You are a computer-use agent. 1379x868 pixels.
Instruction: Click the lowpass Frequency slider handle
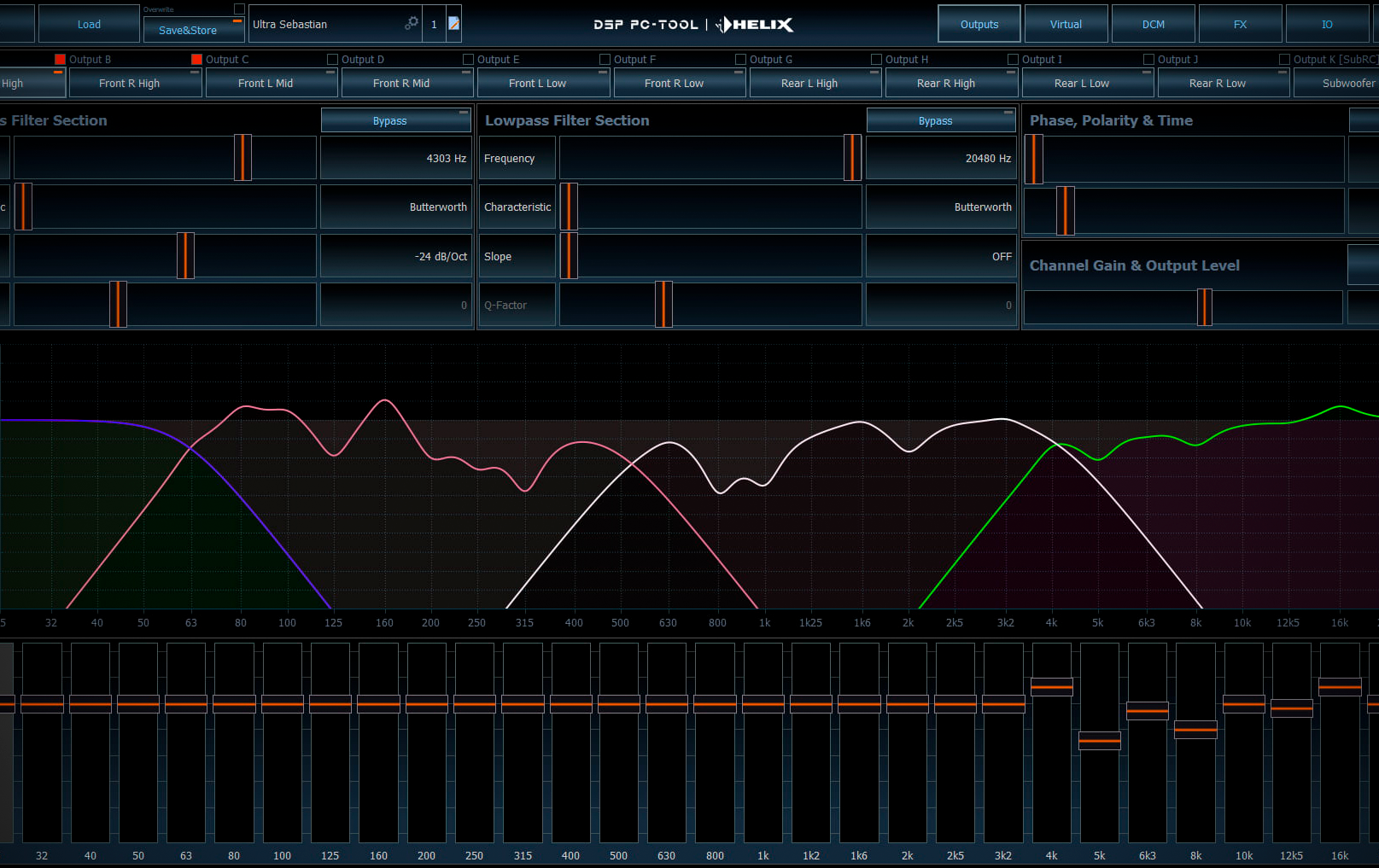(852, 158)
